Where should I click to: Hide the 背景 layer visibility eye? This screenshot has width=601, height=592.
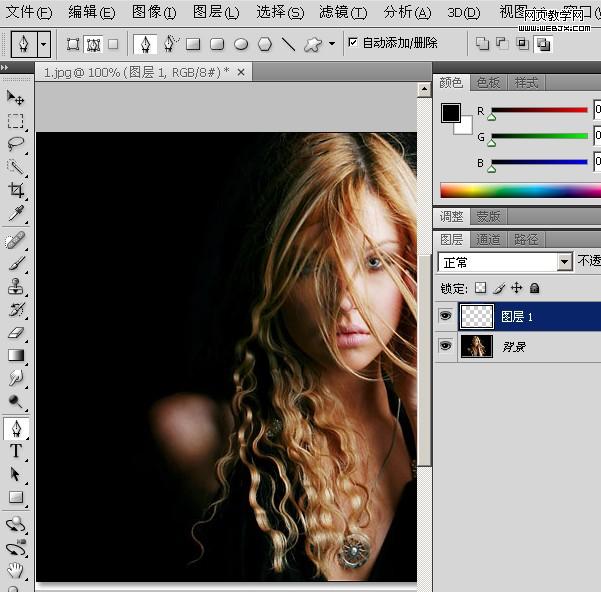[445, 346]
